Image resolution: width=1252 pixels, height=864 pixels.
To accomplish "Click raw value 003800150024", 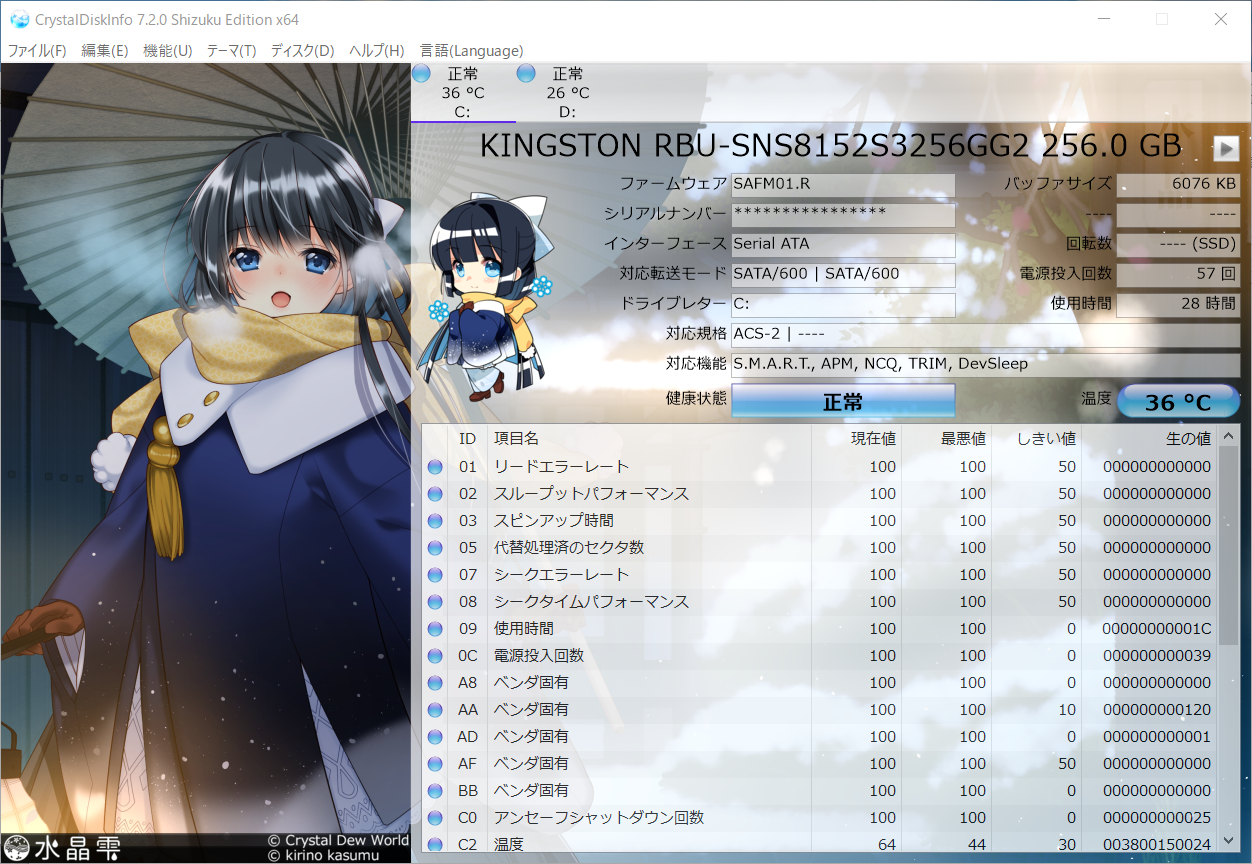I will (1156, 845).
